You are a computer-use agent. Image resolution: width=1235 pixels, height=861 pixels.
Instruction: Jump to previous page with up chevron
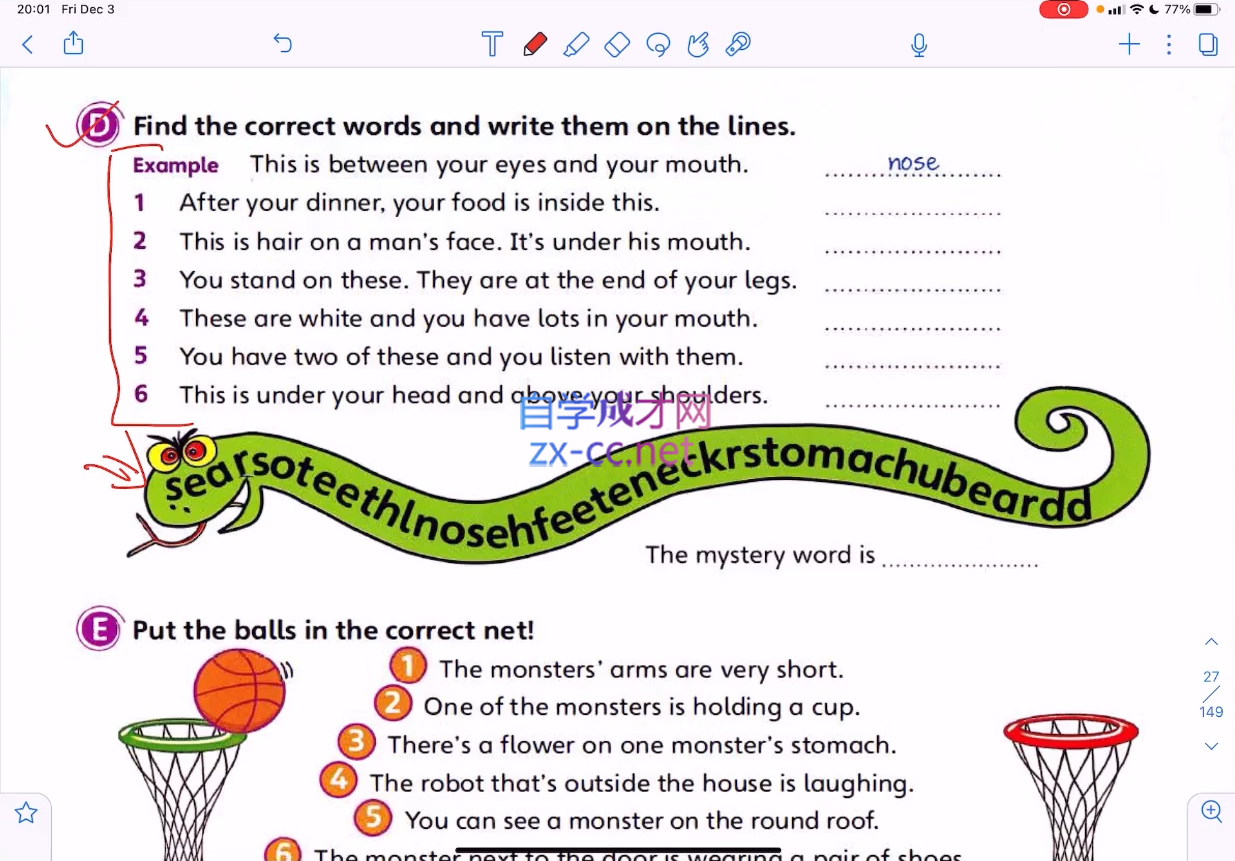pyautogui.click(x=1211, y=641)
